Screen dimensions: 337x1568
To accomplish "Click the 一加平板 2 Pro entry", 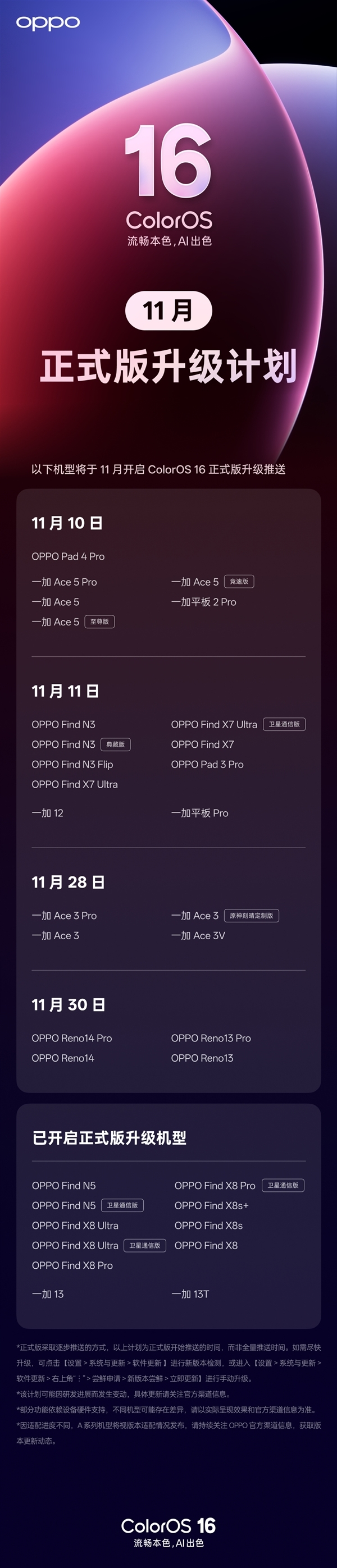I will [x=203, y=602].
